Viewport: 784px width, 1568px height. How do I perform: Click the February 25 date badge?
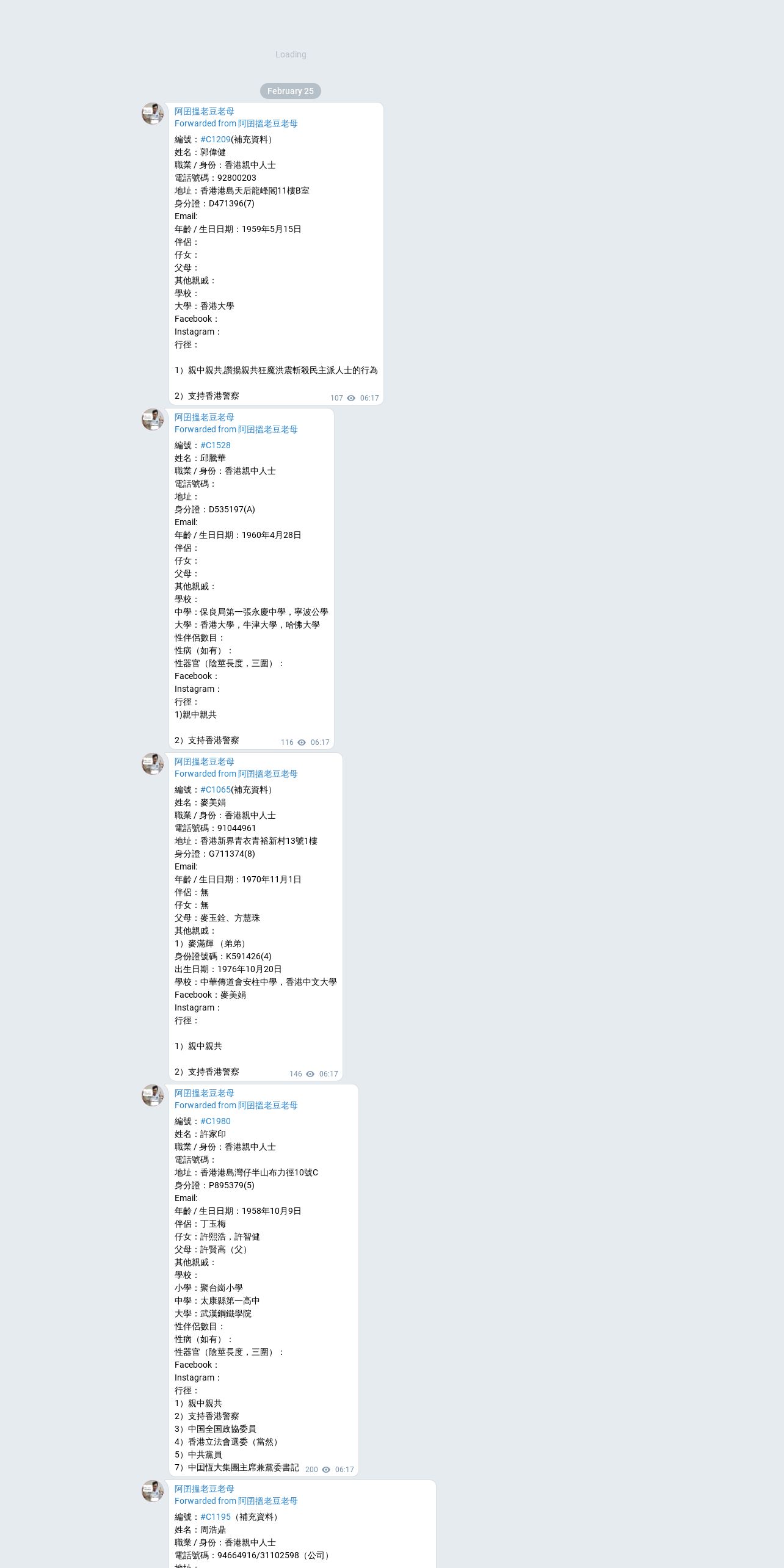point(291,91)
